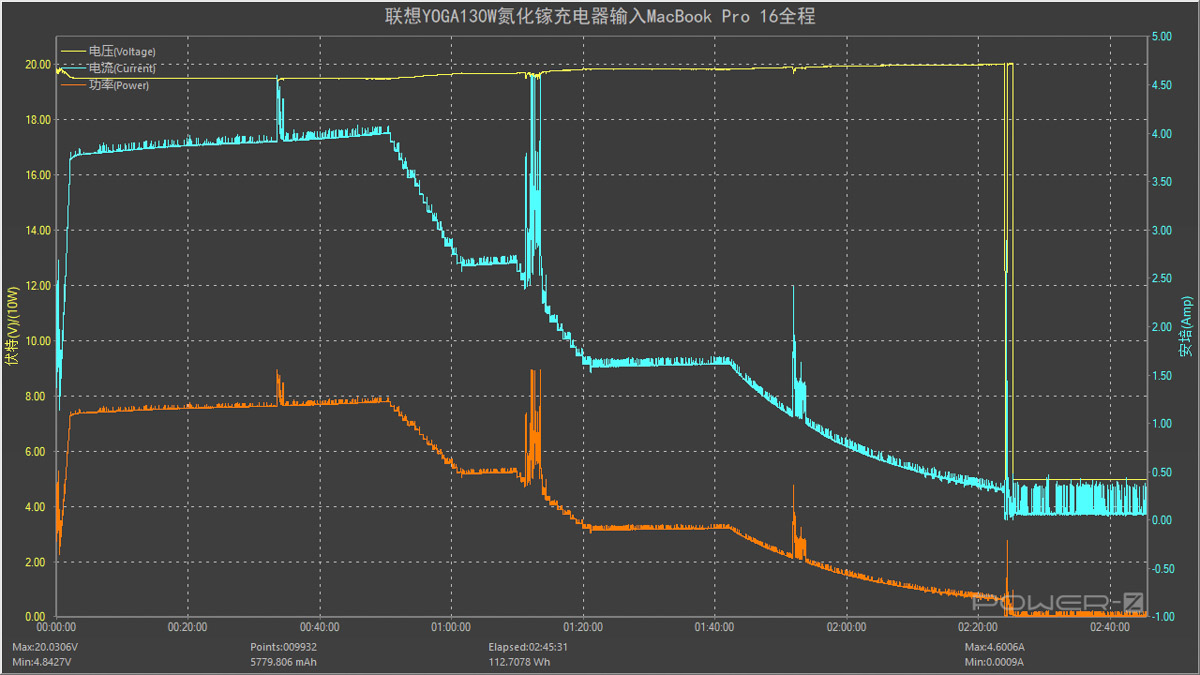Image resolution: width=1200 pixels, height=675 pixels.
Task: Select the Max 4.6006A current readout
Action: pos(993,647)
